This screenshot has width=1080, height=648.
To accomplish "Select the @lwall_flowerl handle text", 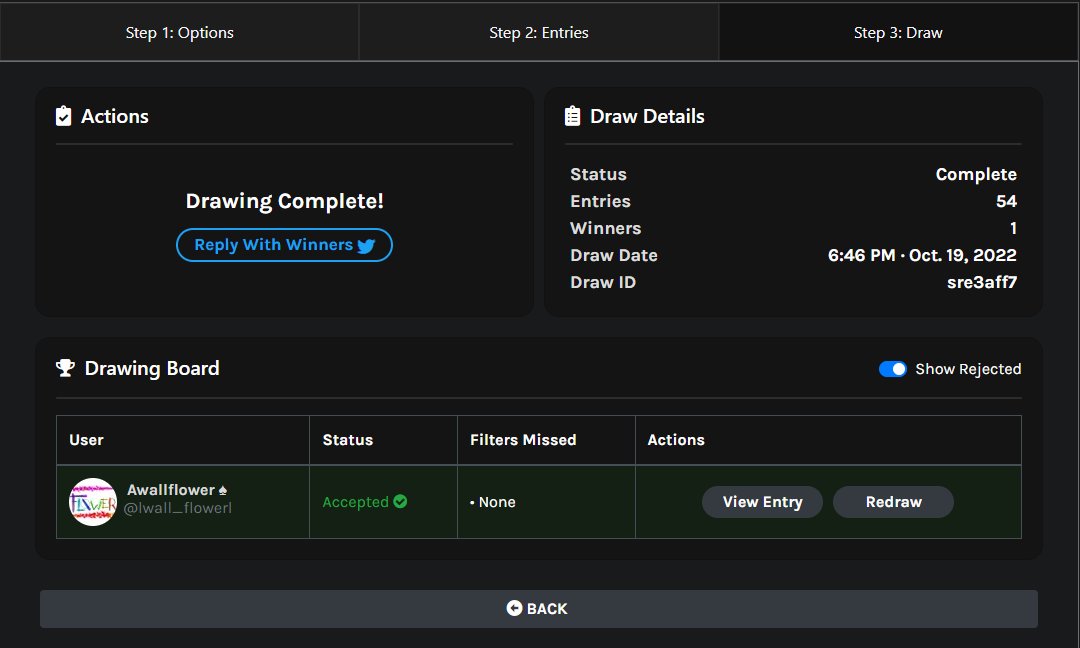I will [x=178, y=509].
